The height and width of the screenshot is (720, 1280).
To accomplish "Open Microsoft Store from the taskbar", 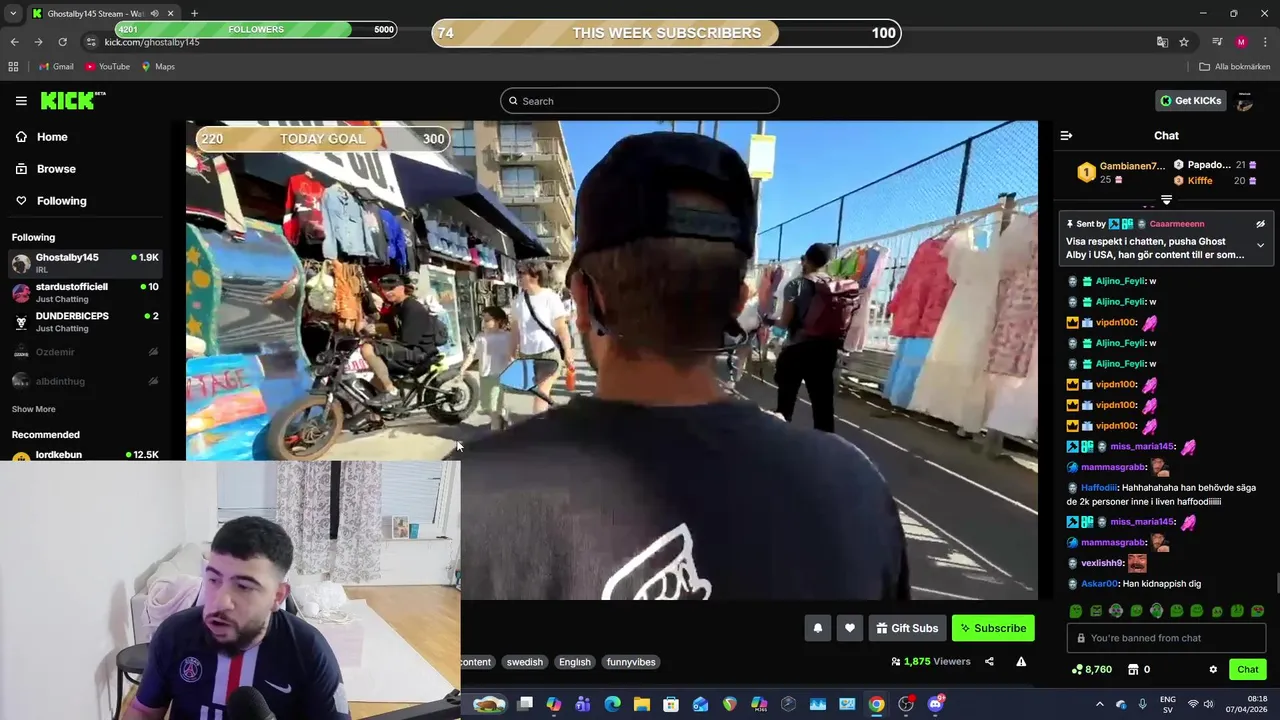I will point(671,704).
